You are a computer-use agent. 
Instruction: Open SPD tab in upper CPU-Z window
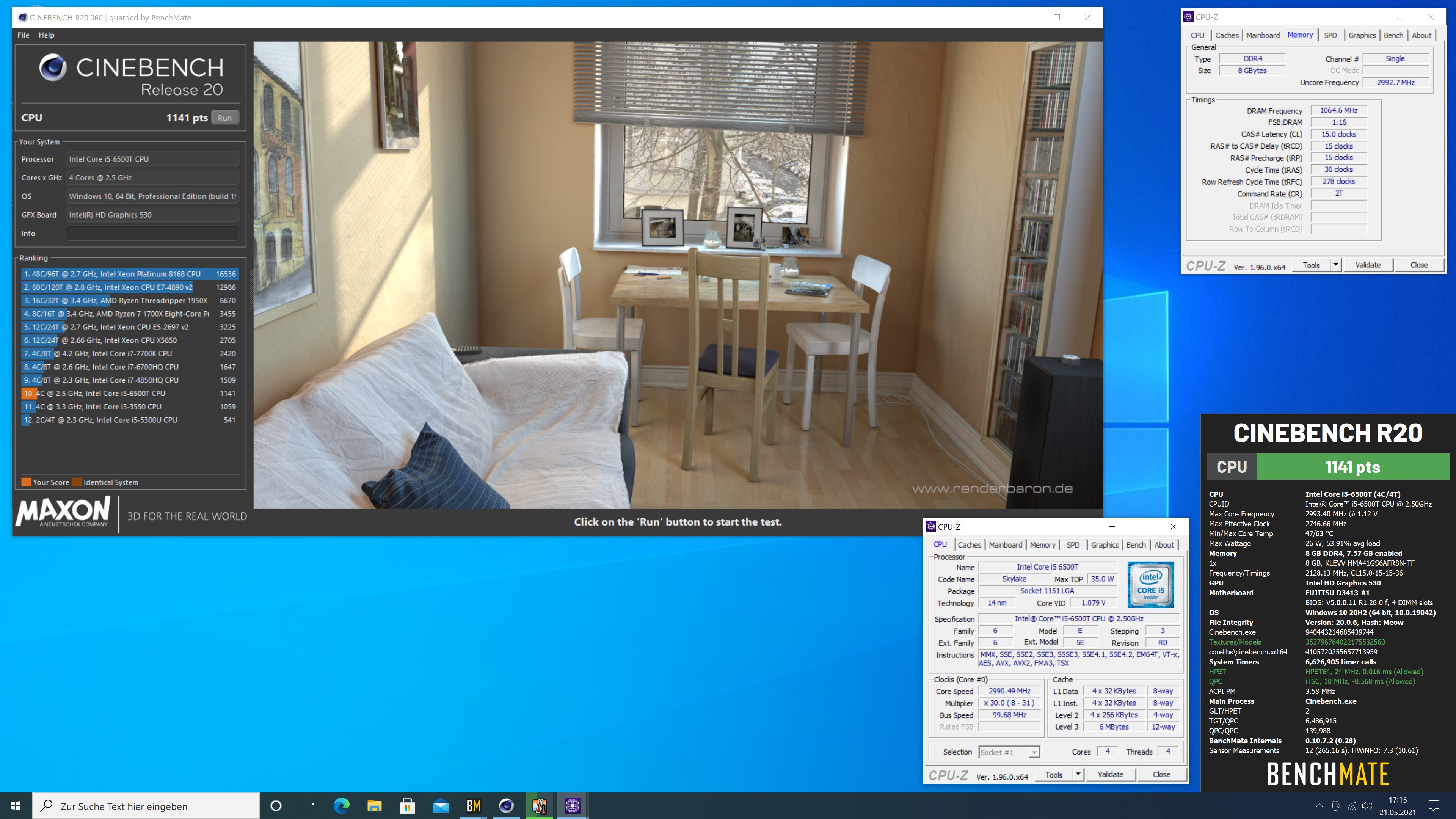pyautogui.click(x=1330, y=35)
